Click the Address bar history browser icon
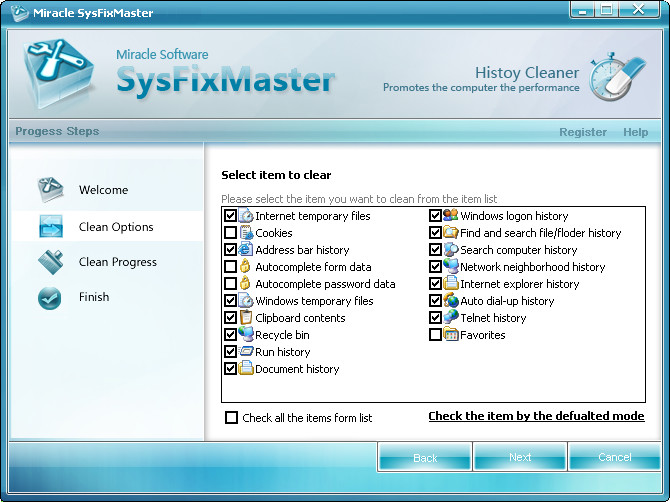 [x=246, y=250]
